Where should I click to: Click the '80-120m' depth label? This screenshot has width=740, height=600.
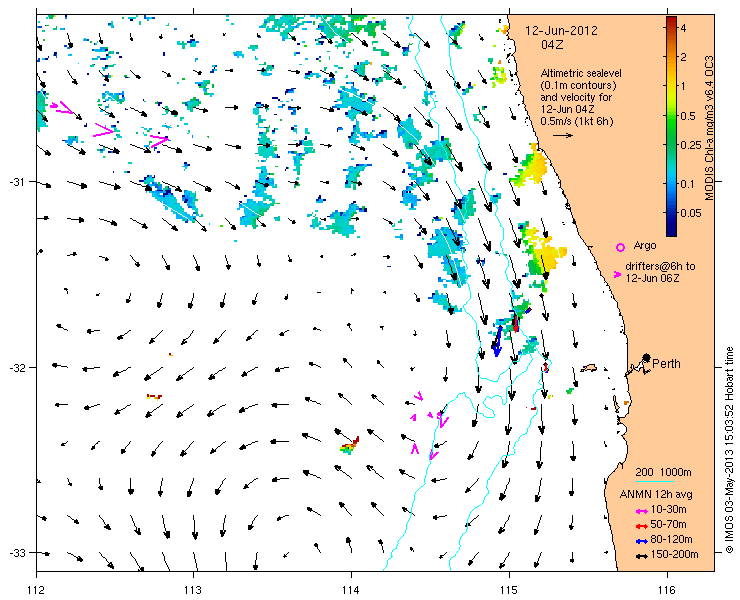click(671, 540)
